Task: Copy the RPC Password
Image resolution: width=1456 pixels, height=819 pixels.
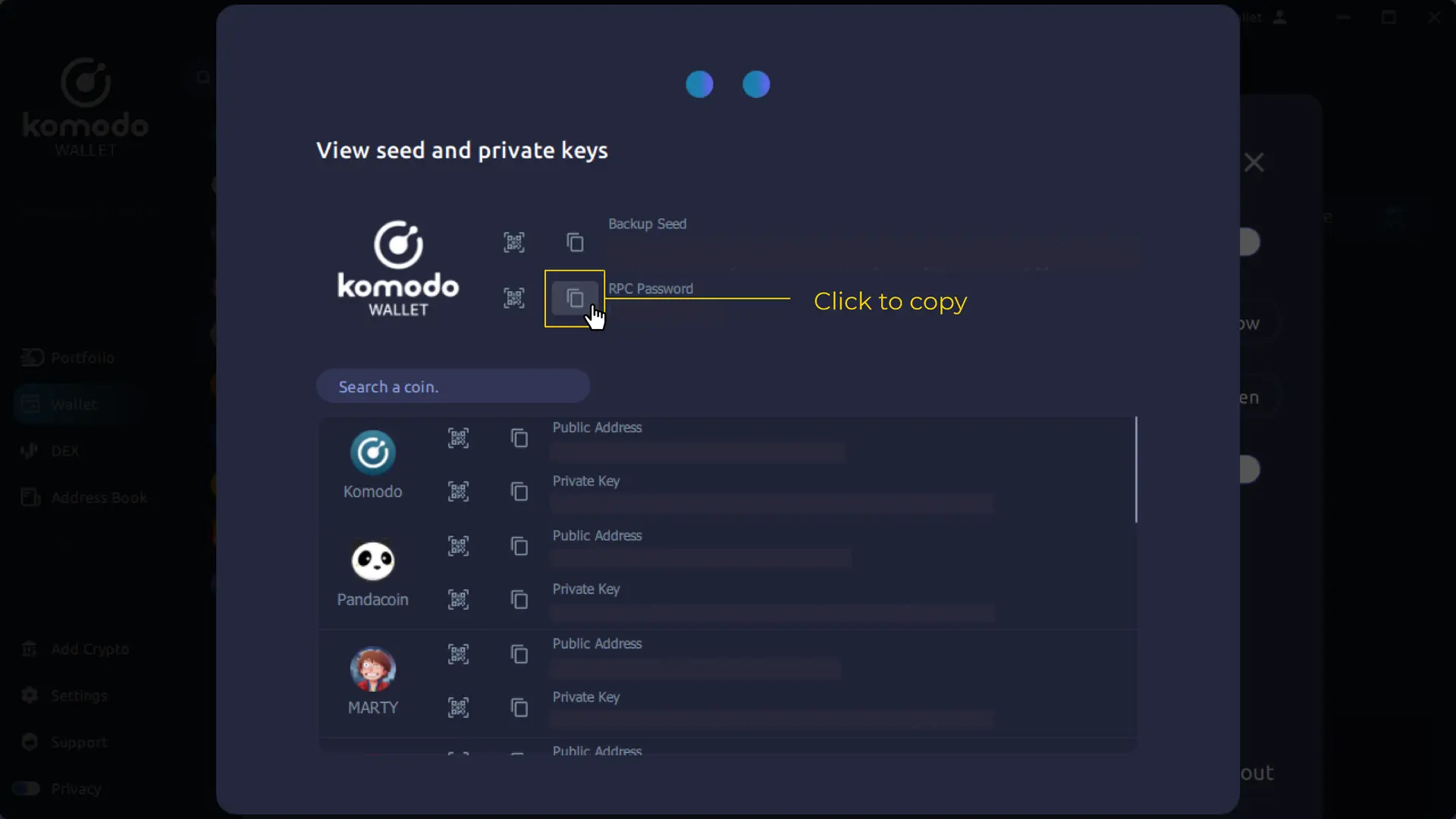Action: pos(575,298)
